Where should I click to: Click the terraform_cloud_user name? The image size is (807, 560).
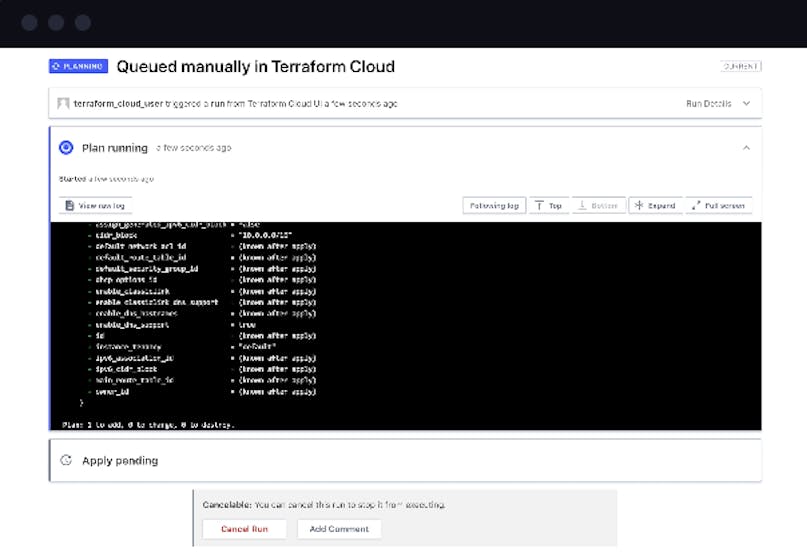(x=116, y=103)
